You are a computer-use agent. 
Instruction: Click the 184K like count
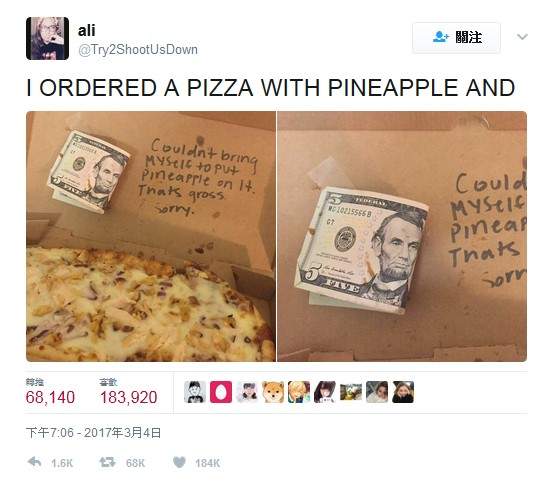click(x=208, y=463)
